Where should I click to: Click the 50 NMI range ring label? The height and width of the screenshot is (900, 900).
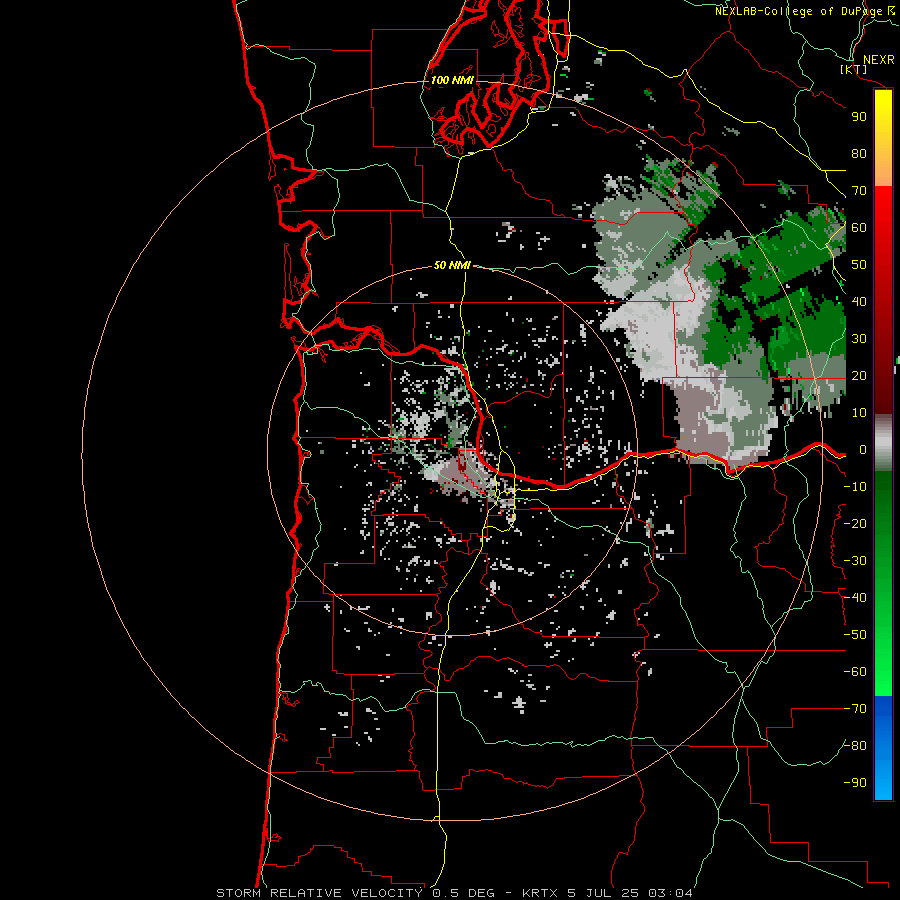[452, 265]
